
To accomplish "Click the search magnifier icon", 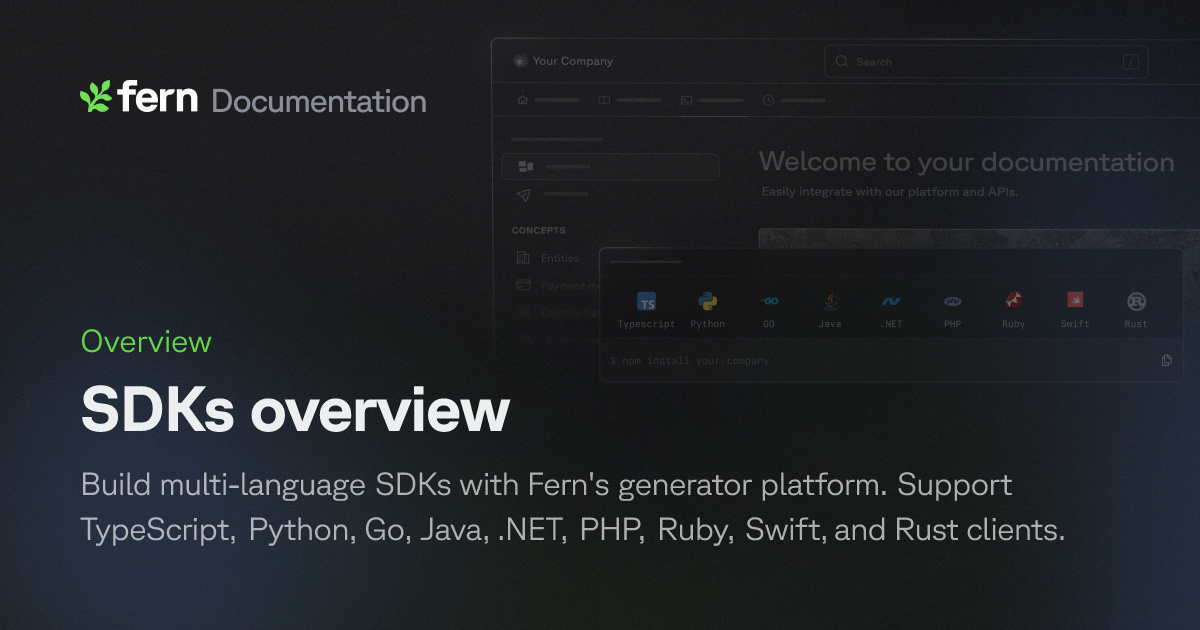I will pyautogui.click(x=842, y=62).
